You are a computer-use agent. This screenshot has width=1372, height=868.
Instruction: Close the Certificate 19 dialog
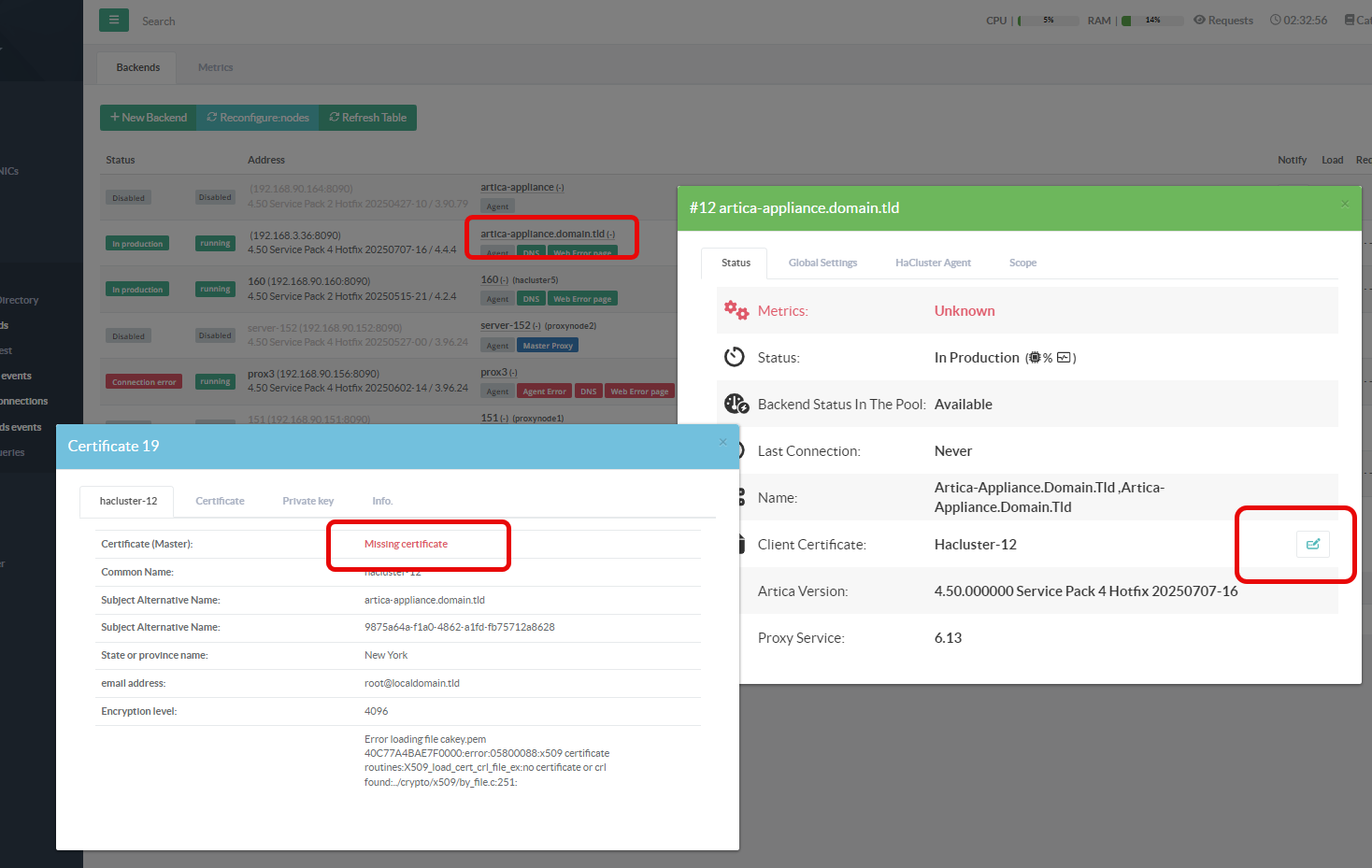(x=722, y=442)
